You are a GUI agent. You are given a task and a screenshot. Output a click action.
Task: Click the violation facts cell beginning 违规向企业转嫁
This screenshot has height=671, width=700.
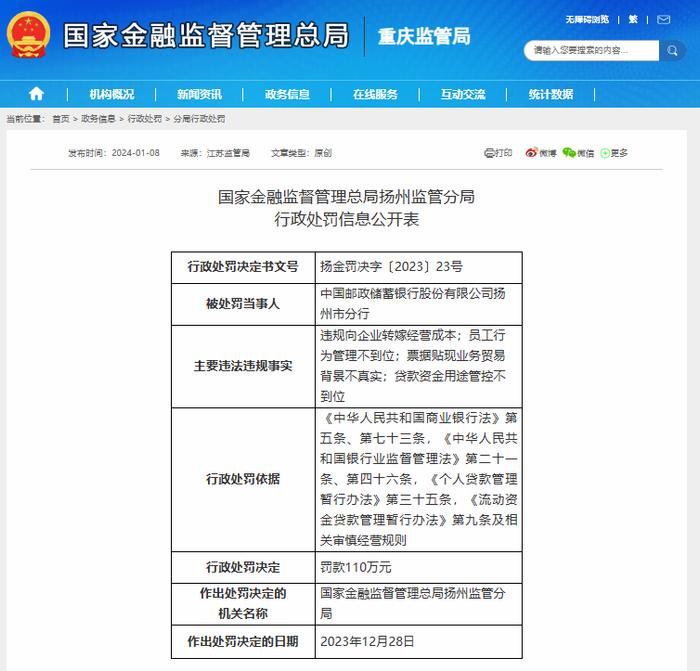(x=419, y=366)
